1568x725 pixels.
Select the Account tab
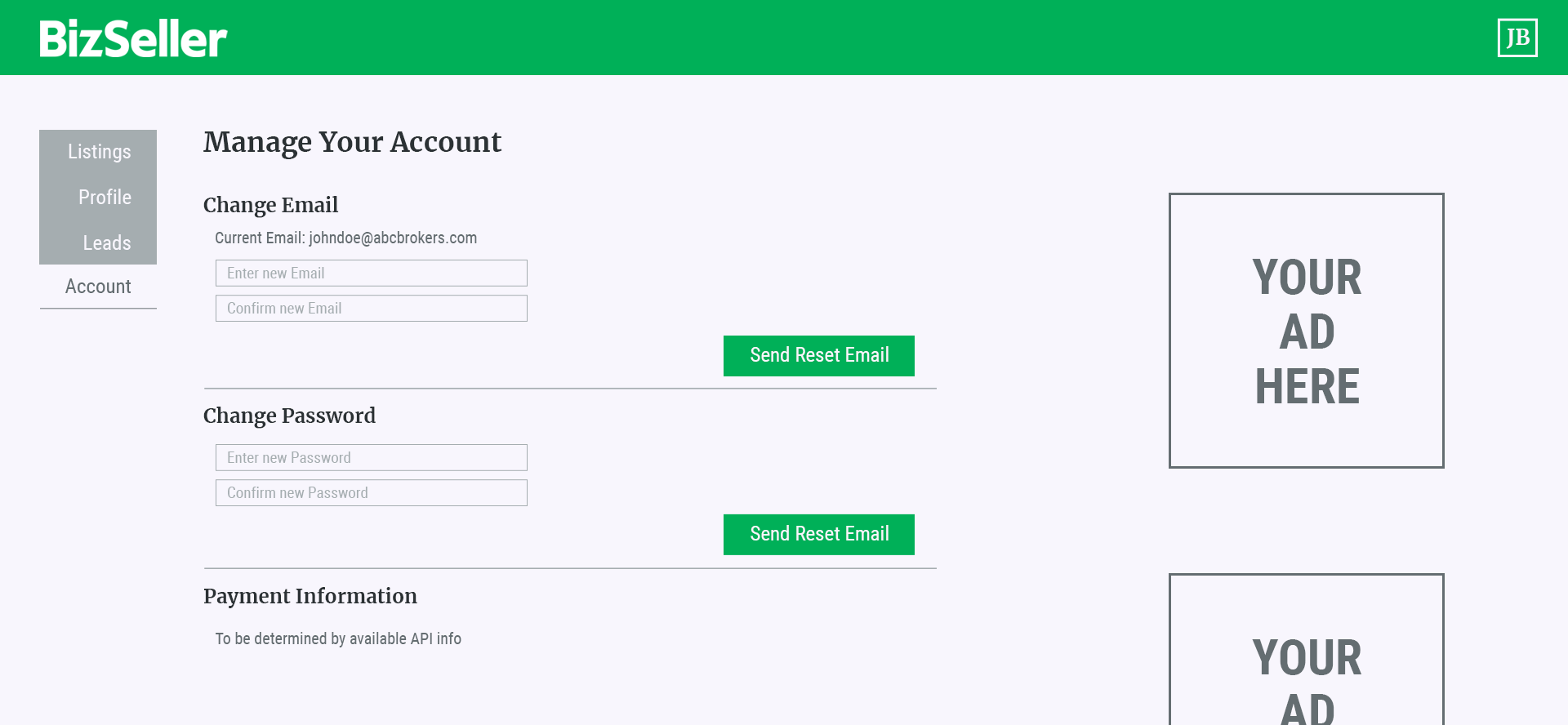[x=98, y=287]
